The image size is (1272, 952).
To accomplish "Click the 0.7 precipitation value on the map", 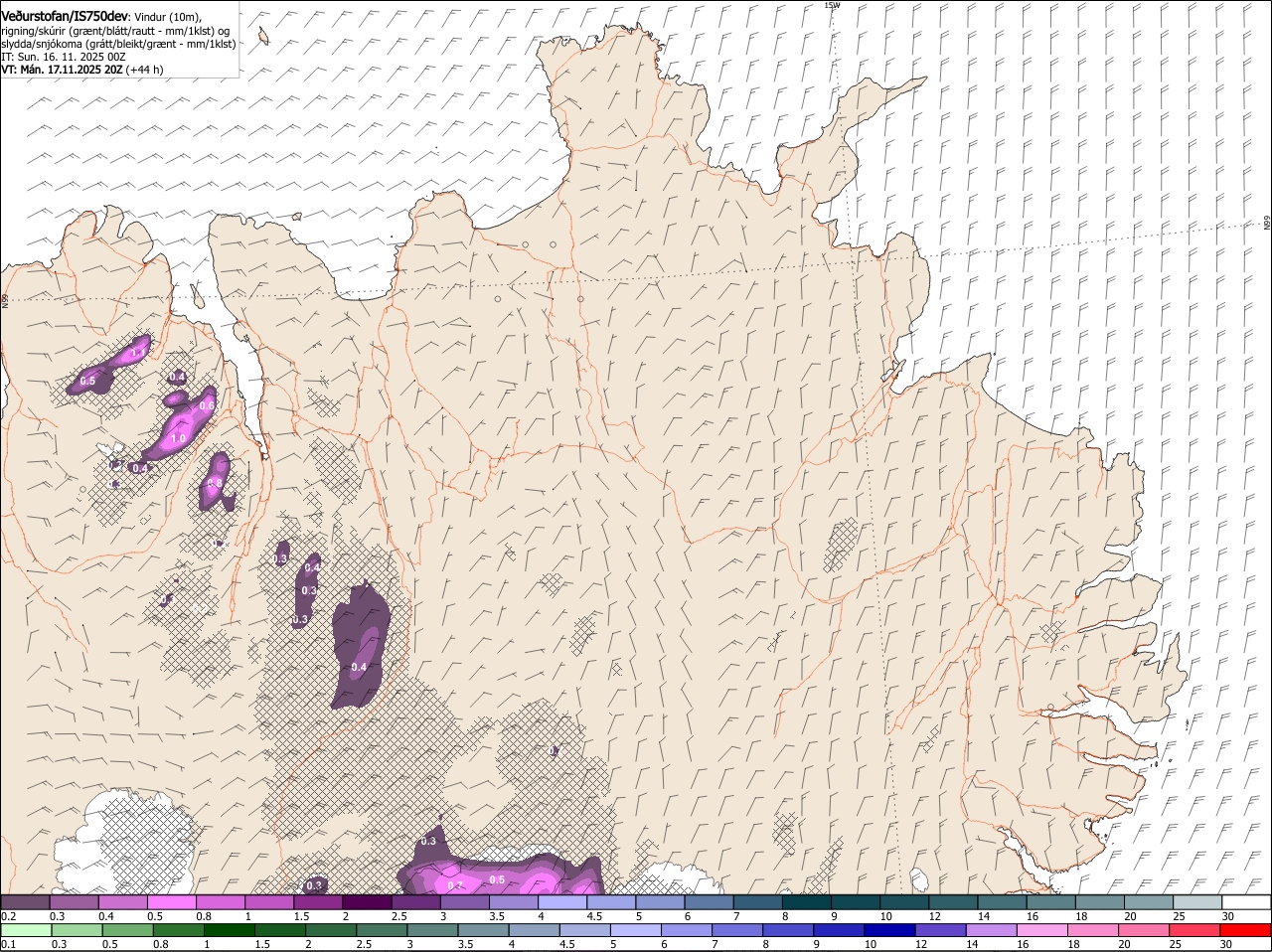I will click(455, 885).
